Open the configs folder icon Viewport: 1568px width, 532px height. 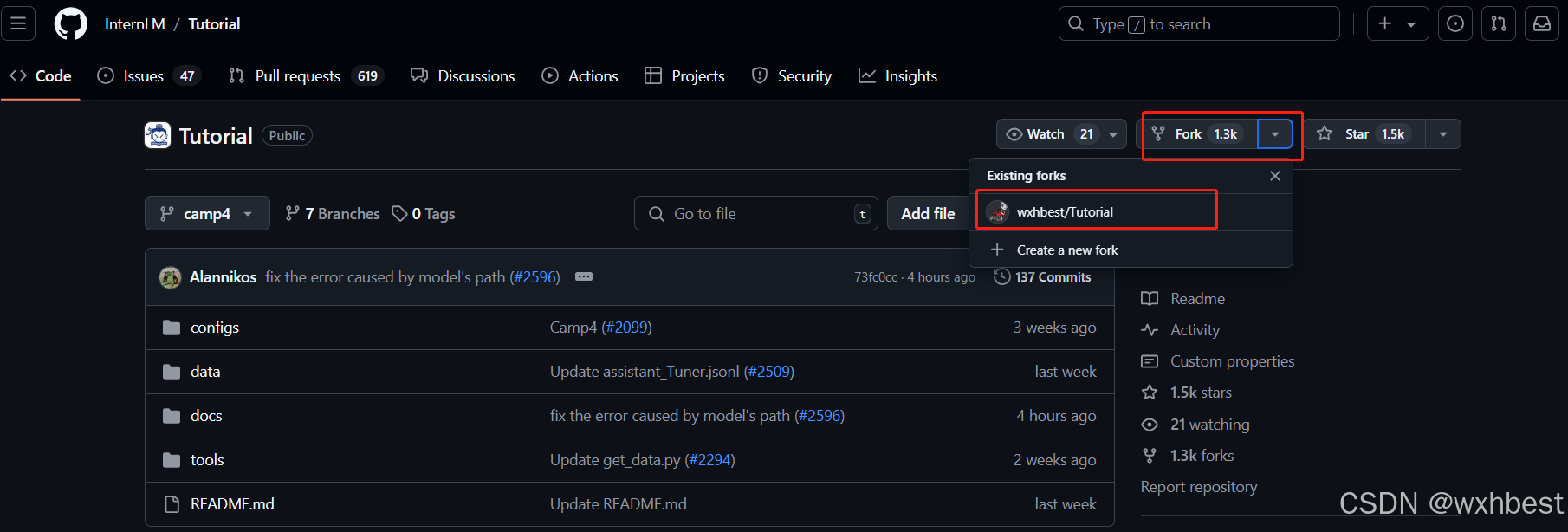point(172,328)
